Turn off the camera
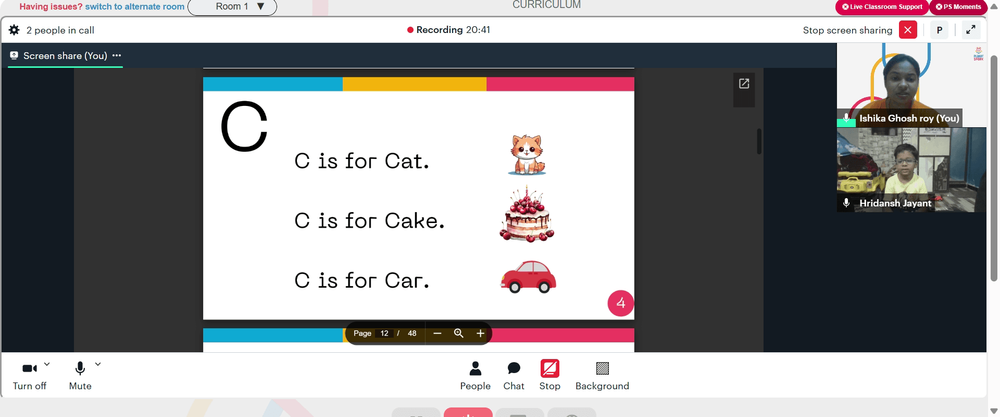The width and height of the screenshot is (1000, 417). [29, 376]
